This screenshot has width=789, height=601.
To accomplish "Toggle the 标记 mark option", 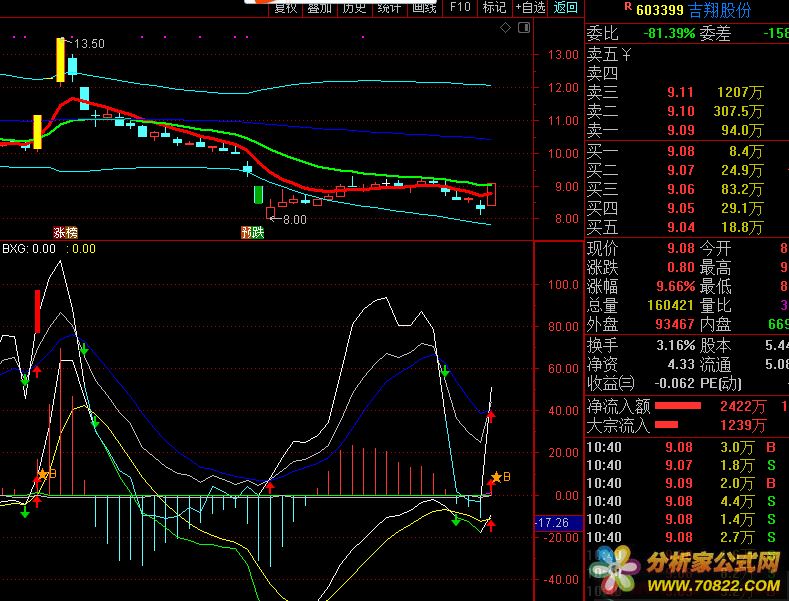I will point(494,7).
